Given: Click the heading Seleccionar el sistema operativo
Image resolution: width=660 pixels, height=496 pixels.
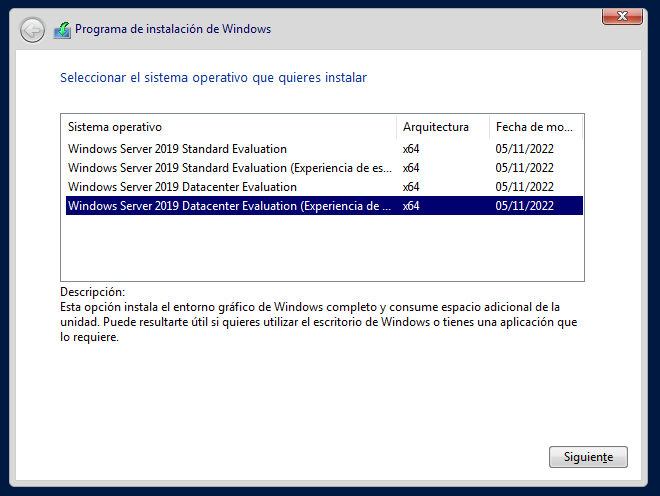Looking at the screenshot, I should tap(213, 77).
